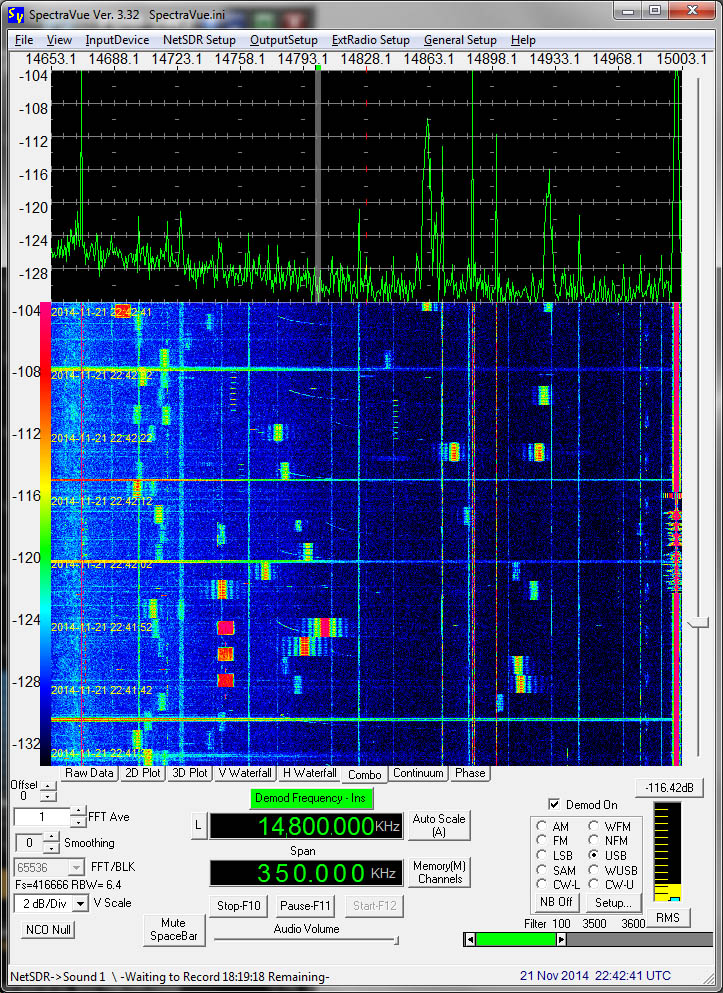Click the FFT Ave value field
This screenshot has width=723, height=993.
pos(42,817)
